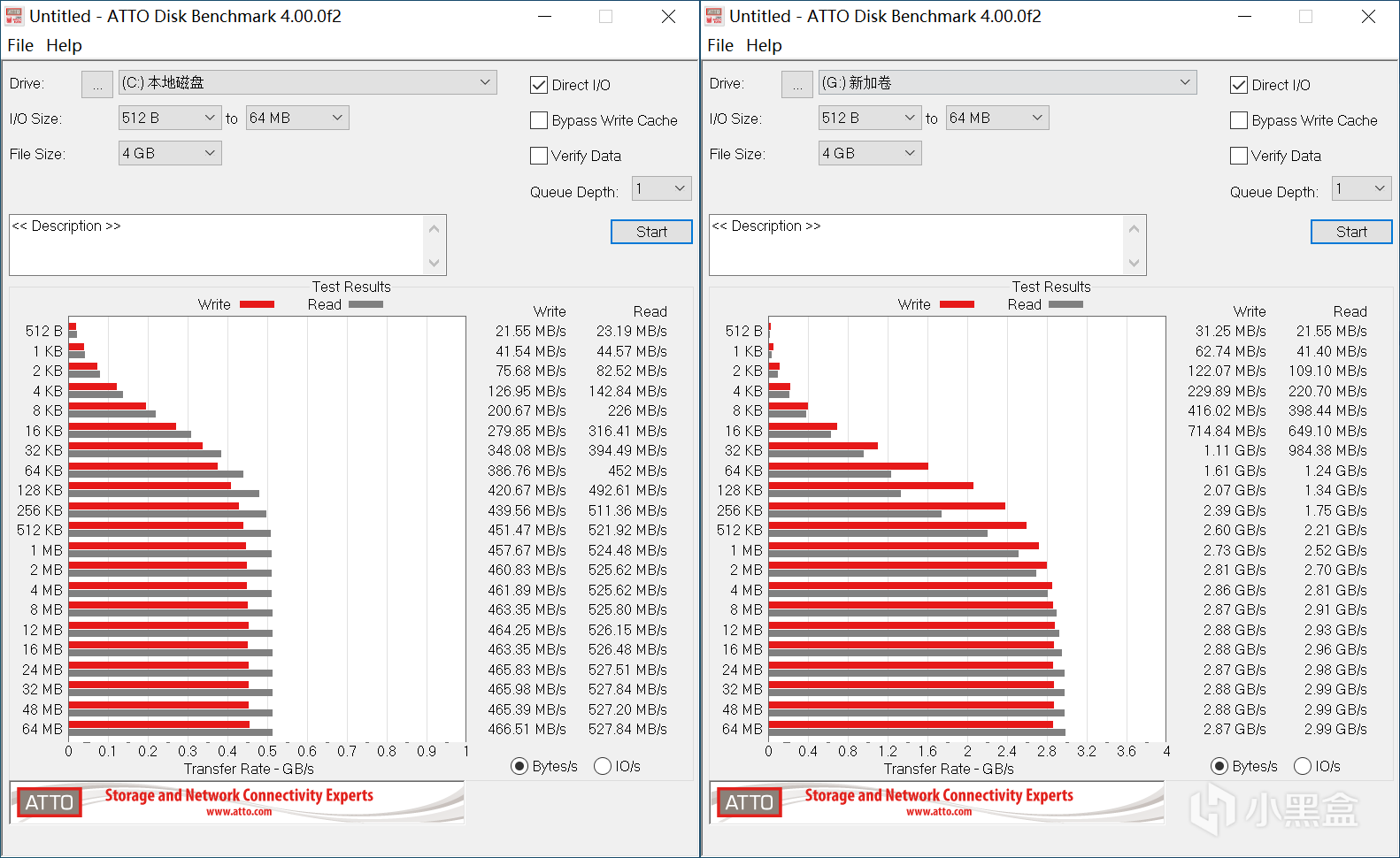Open the 4 GB File Size dropdown in the G: drive window

point(870,153)
